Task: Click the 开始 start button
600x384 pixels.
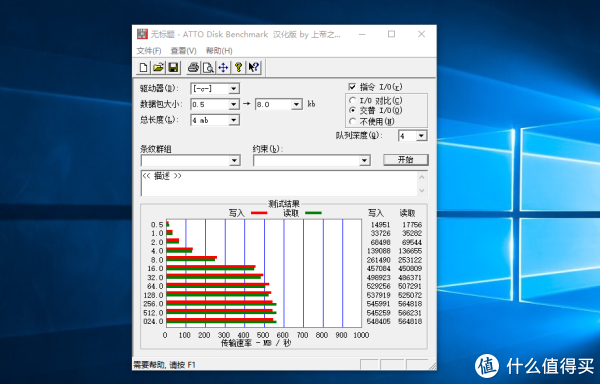Action: point(406,160)
